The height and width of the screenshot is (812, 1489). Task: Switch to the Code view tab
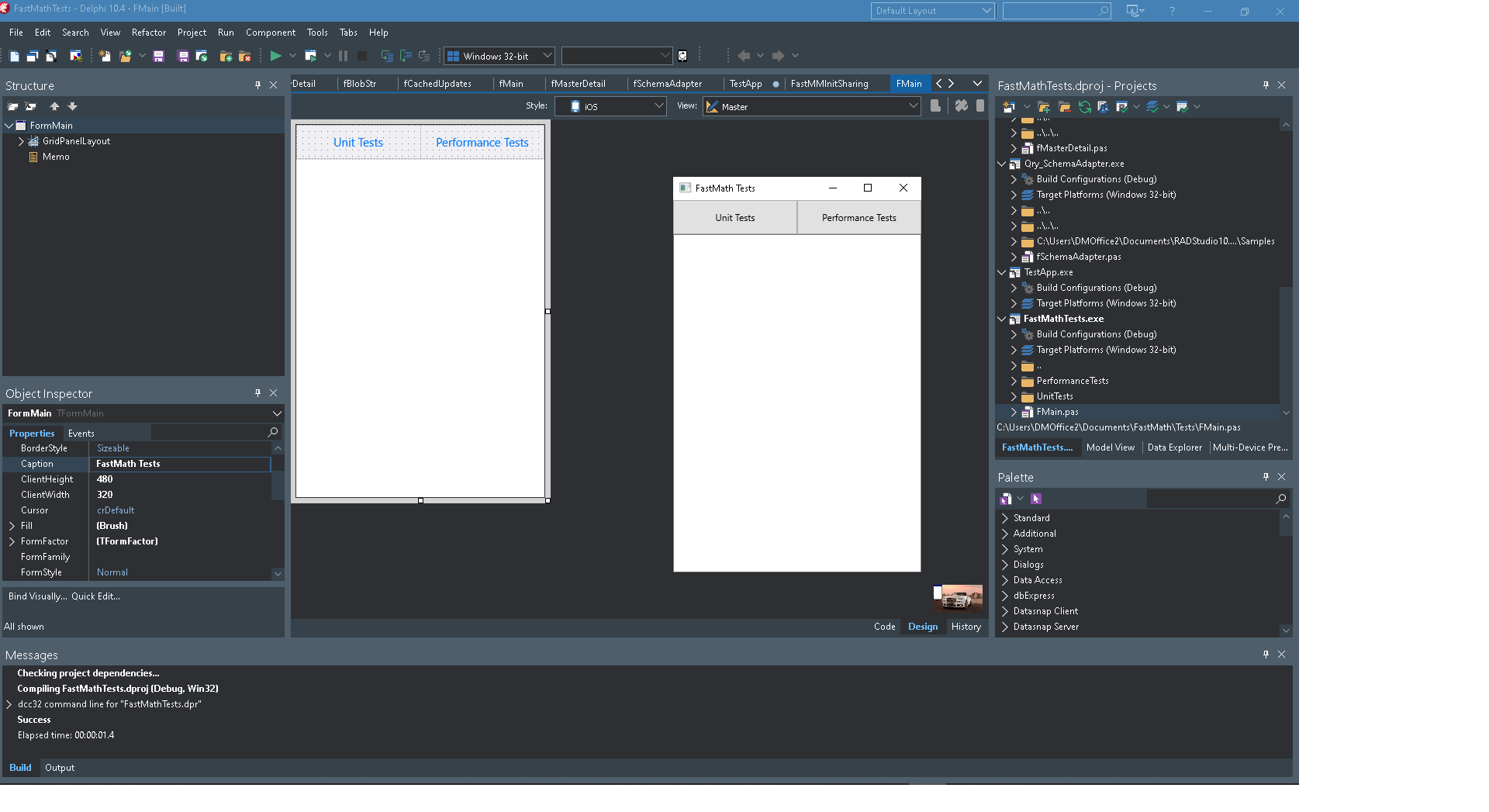point(884,627)
